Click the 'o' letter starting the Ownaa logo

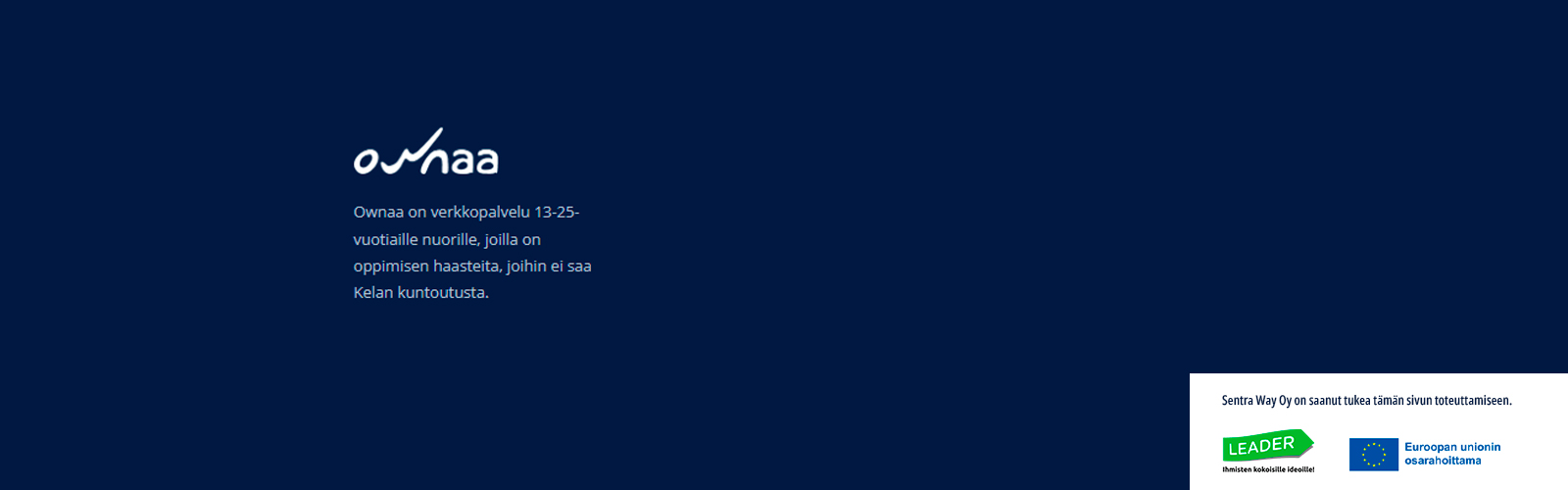(367, 161)
